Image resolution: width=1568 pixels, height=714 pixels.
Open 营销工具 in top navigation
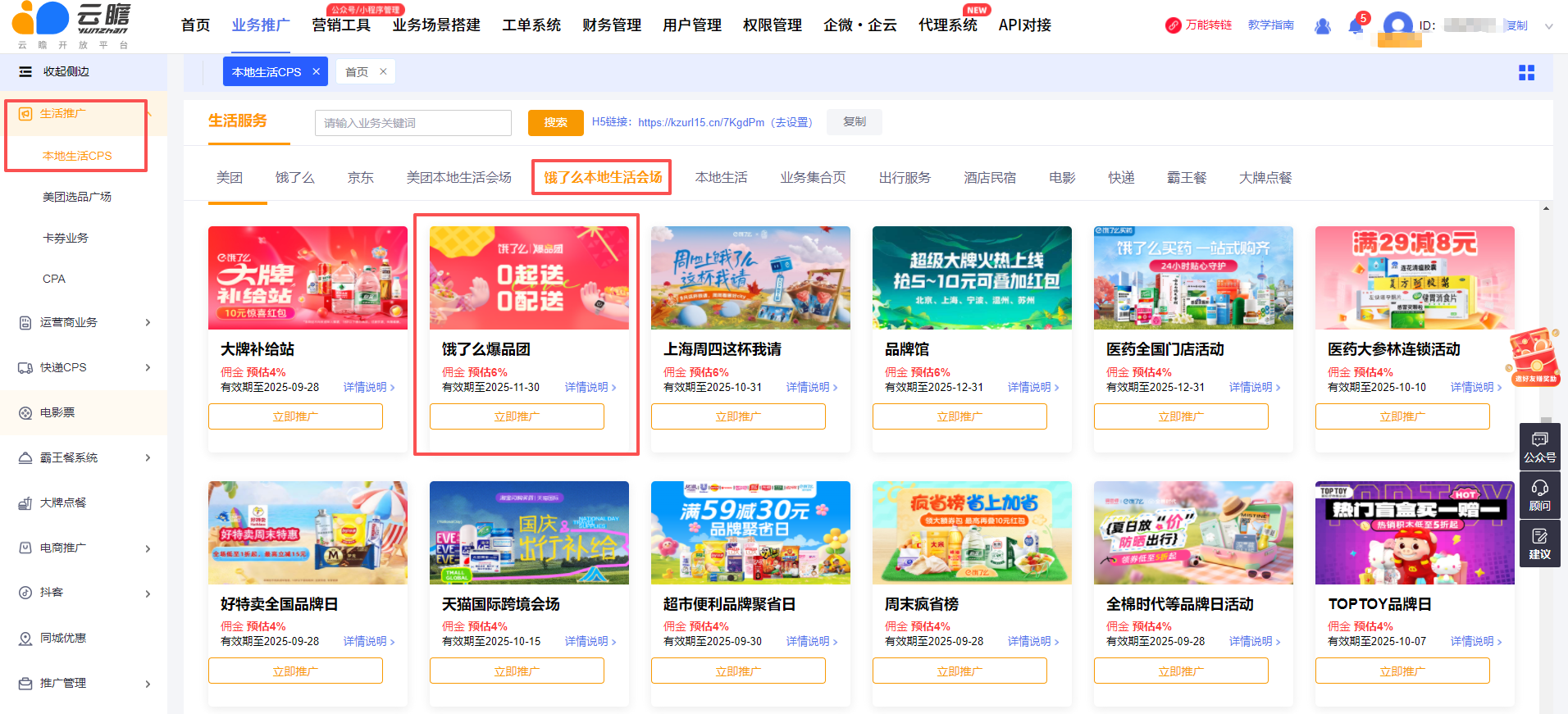[x=341, y=25]
